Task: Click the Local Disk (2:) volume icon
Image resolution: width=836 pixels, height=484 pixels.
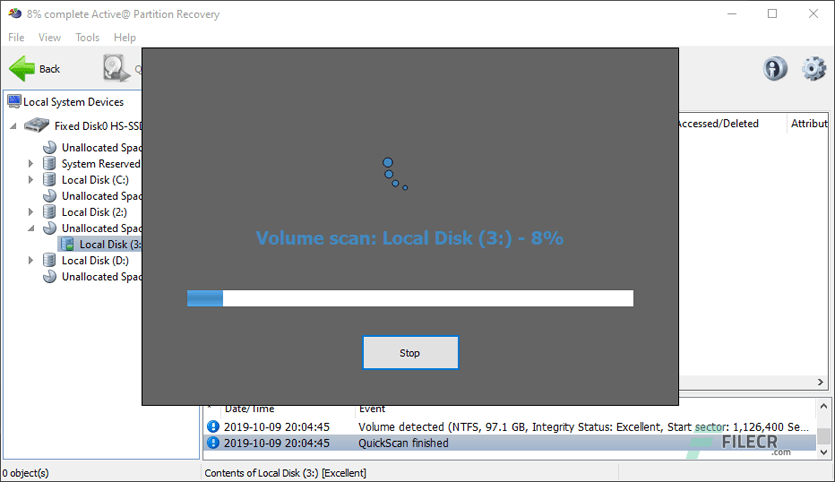Action: coord(50,212)
